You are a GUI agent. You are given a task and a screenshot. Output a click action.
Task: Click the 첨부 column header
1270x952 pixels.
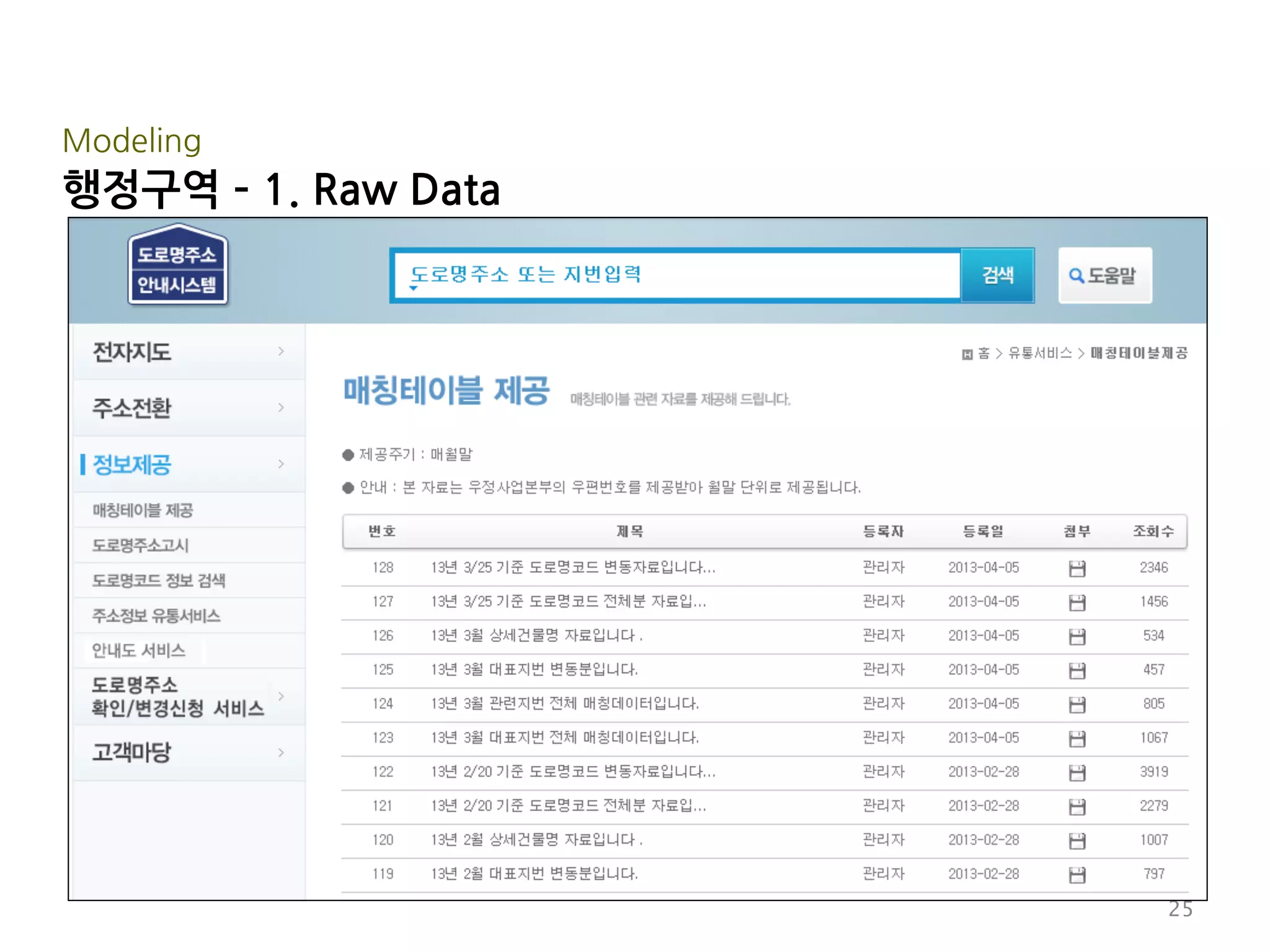coord(1077,532)
